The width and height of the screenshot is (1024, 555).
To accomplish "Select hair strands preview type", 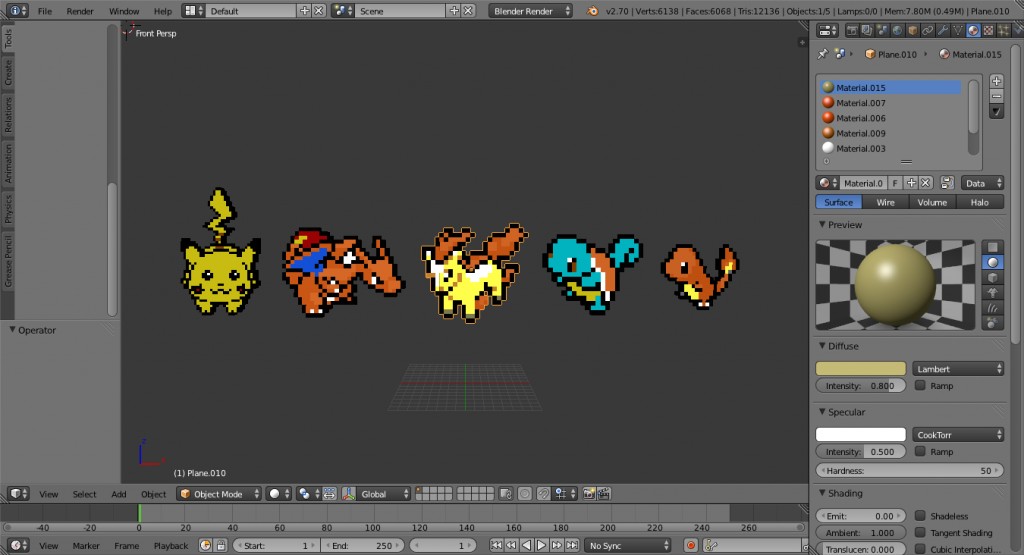I will [x=993, y=308].
